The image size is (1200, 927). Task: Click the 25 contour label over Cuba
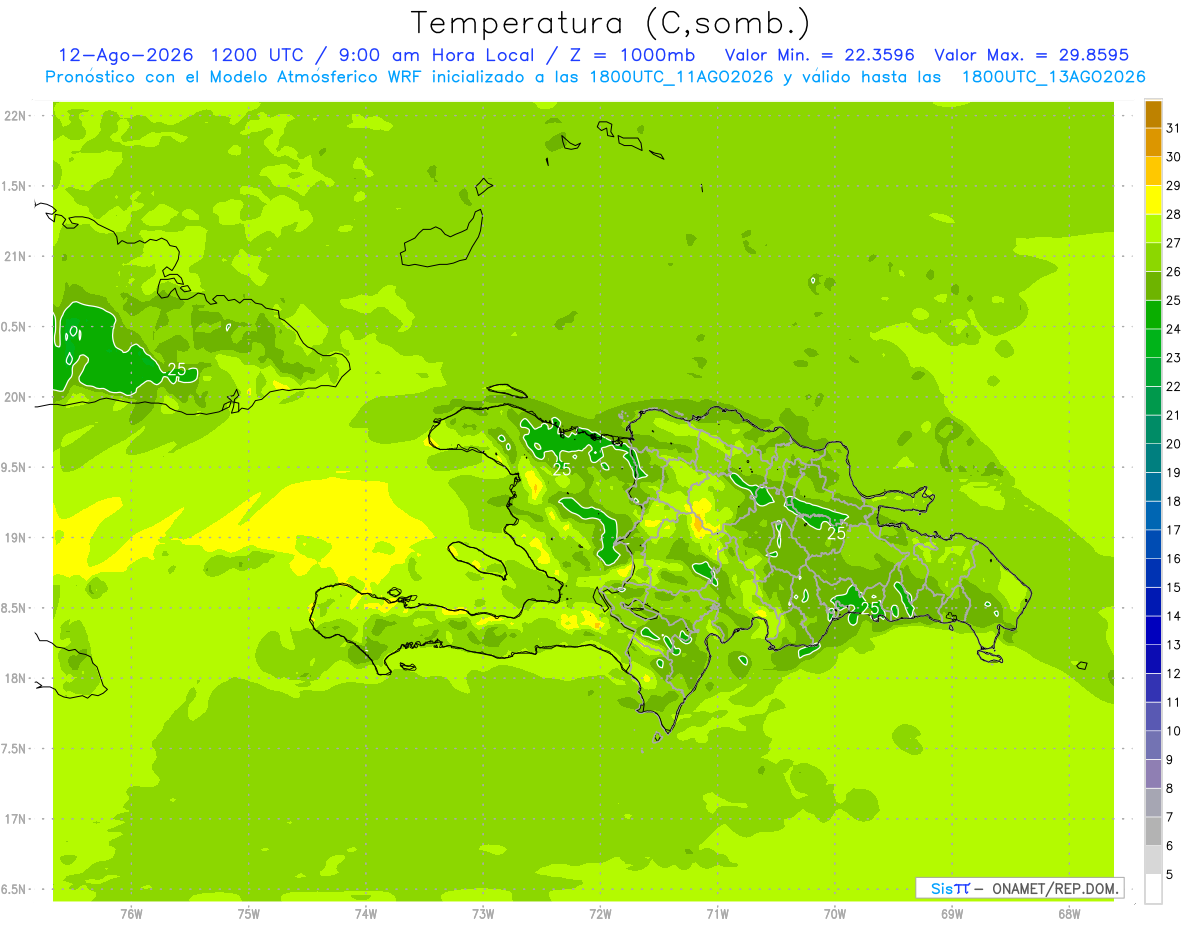[x=177, y=370]
